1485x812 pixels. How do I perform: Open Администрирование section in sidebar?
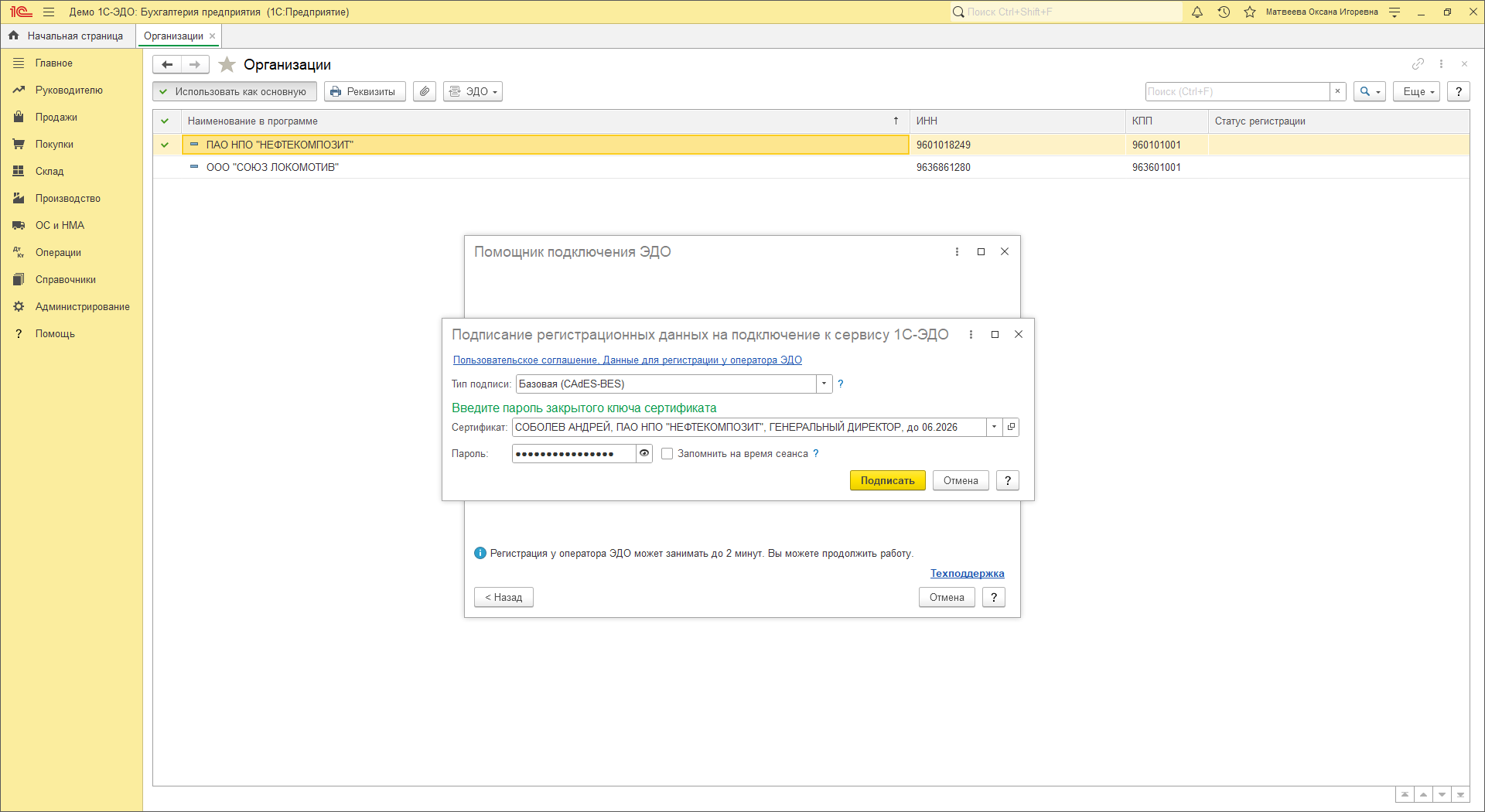[82, 307]
